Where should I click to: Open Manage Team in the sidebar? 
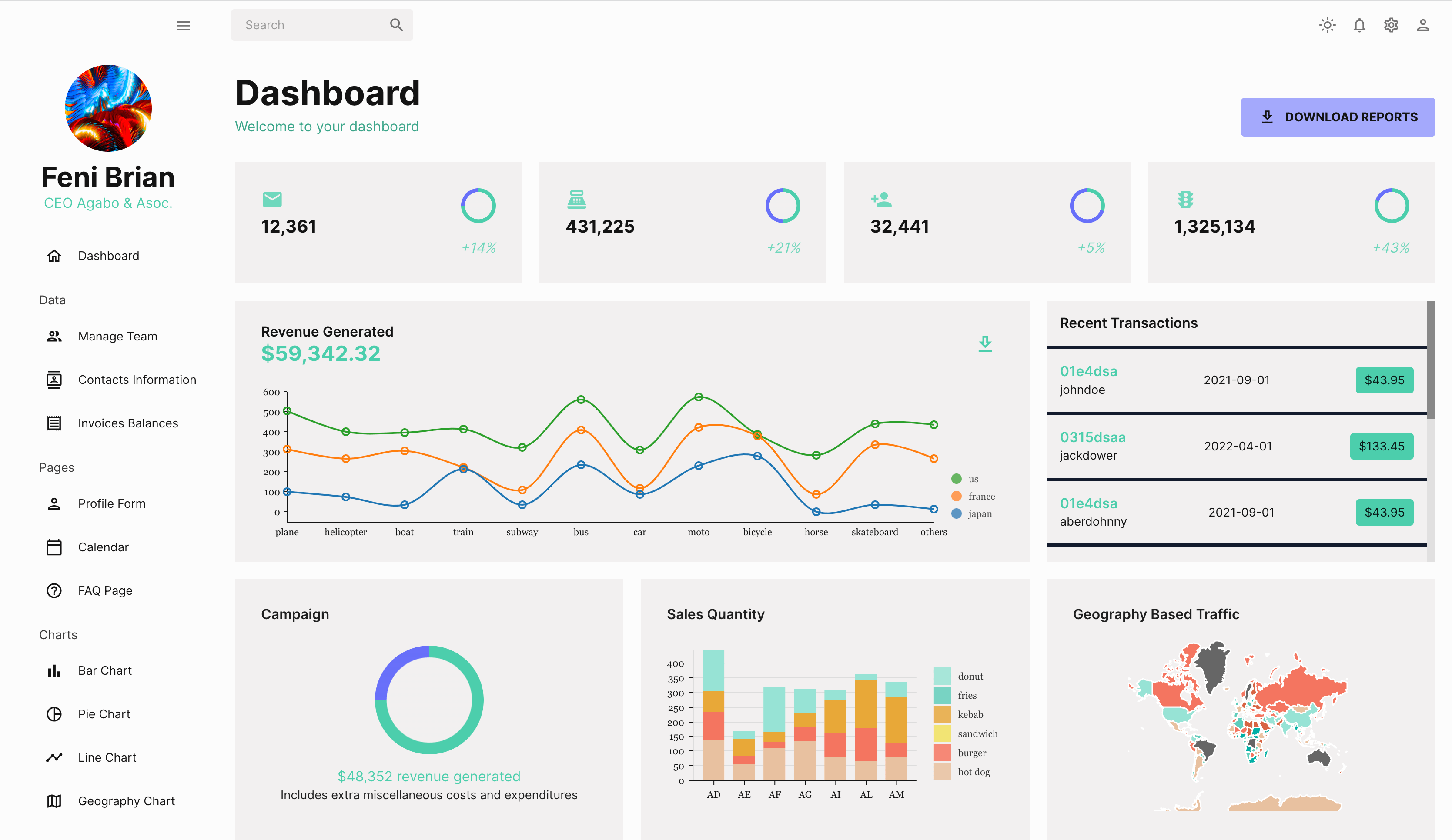tap(117, 336)
